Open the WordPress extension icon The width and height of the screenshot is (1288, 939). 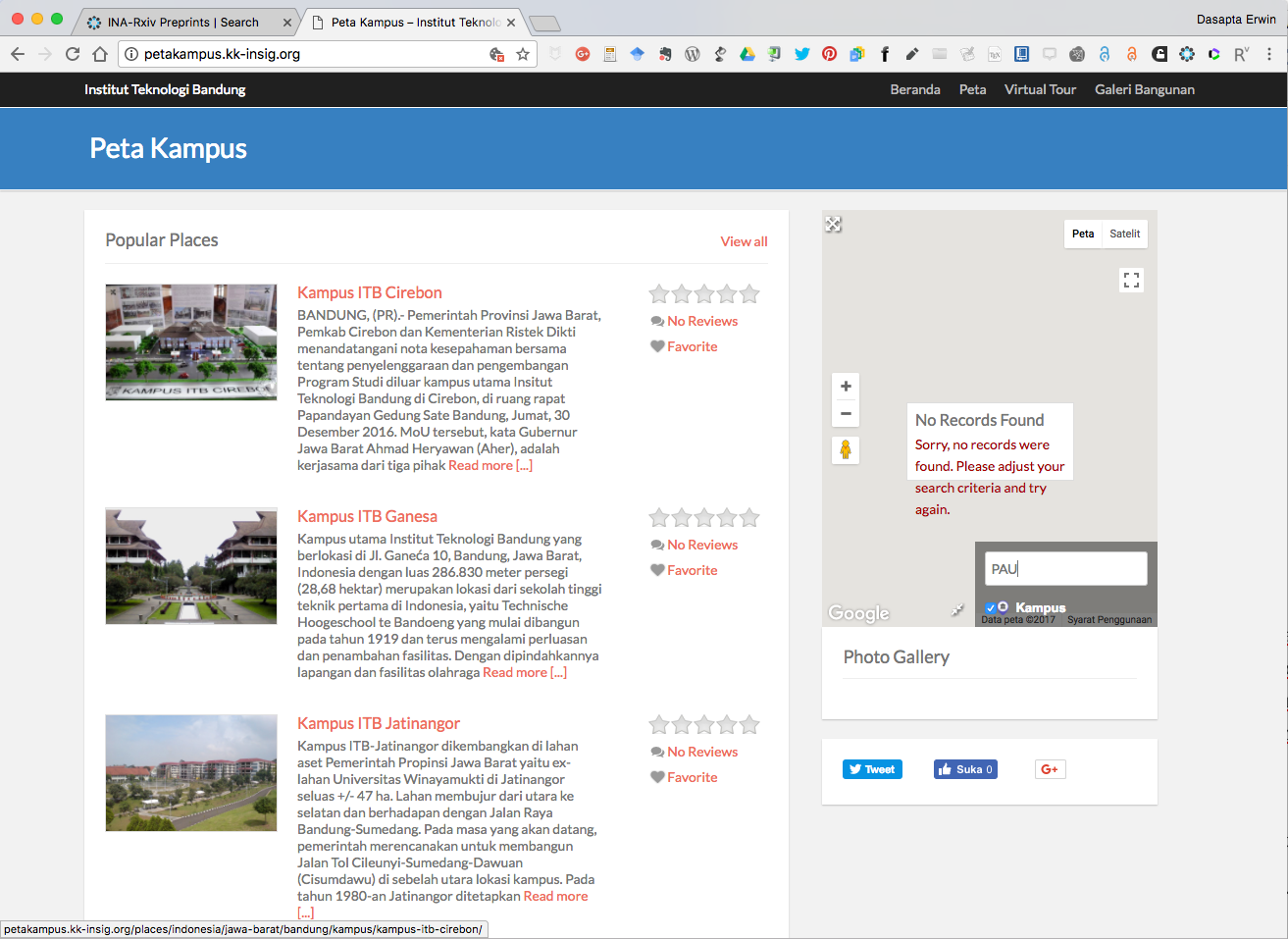(693, 54)
